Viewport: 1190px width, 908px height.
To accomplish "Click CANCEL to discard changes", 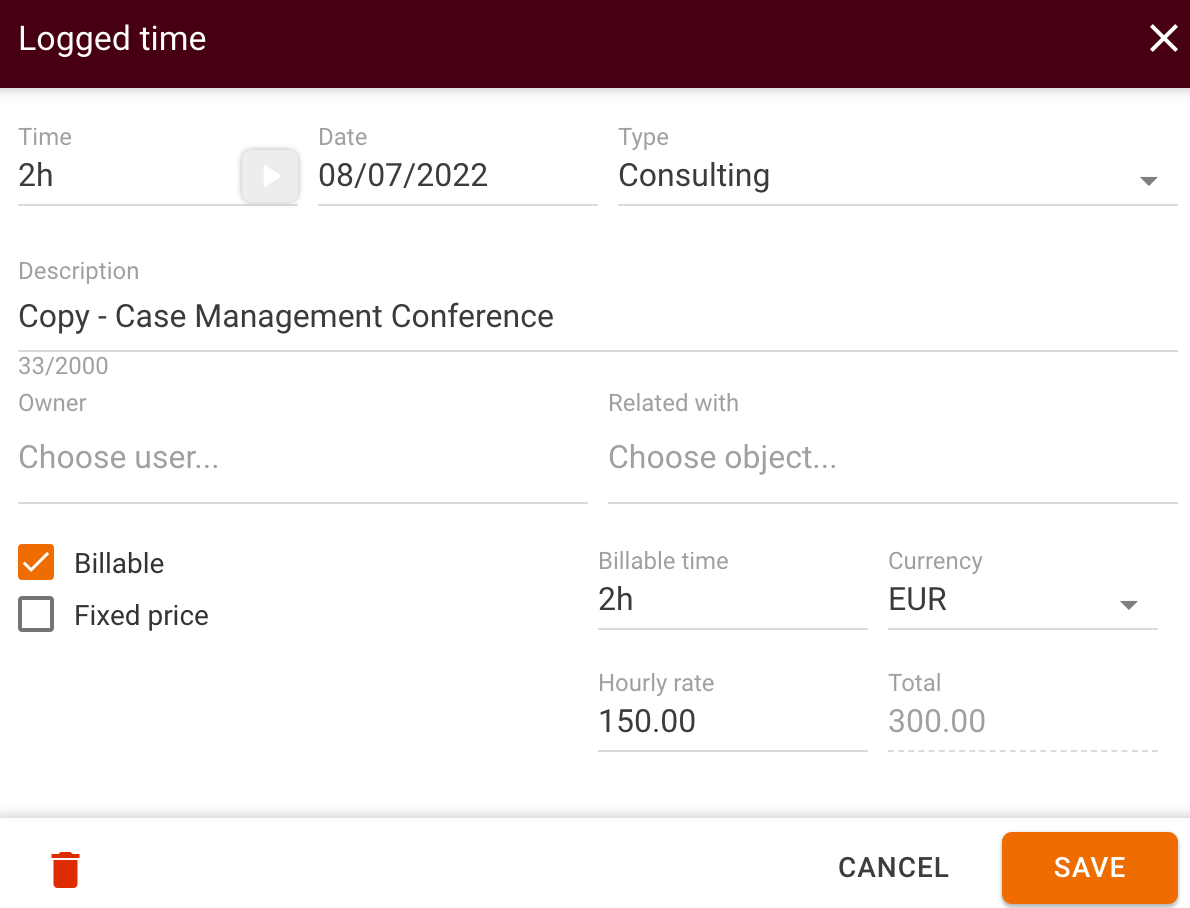I will (893, 868).
